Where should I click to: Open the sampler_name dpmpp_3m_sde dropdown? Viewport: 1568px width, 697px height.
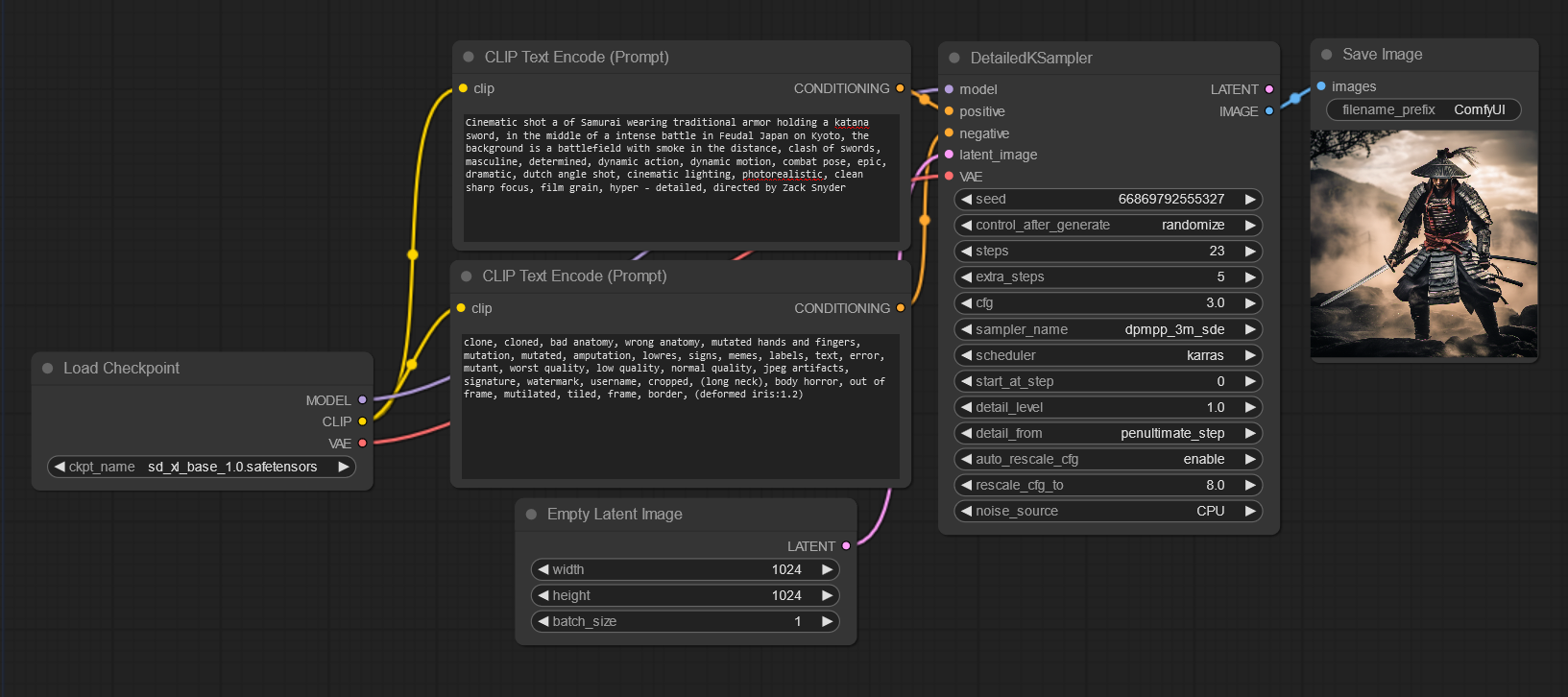tap(1107, 330)
